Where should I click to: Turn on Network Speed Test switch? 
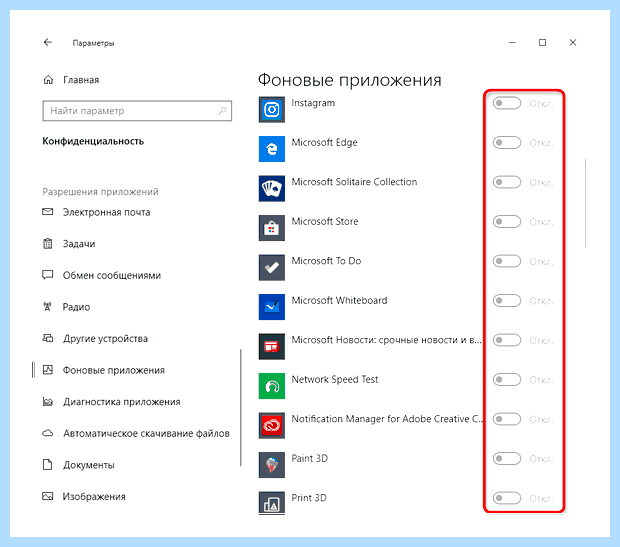507,380
